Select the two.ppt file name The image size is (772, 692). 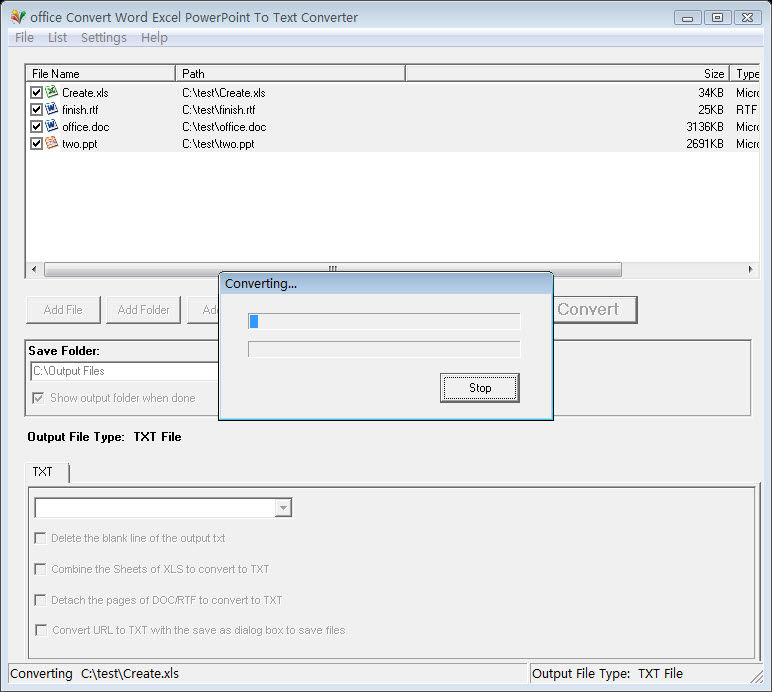[x=80, y=144]
